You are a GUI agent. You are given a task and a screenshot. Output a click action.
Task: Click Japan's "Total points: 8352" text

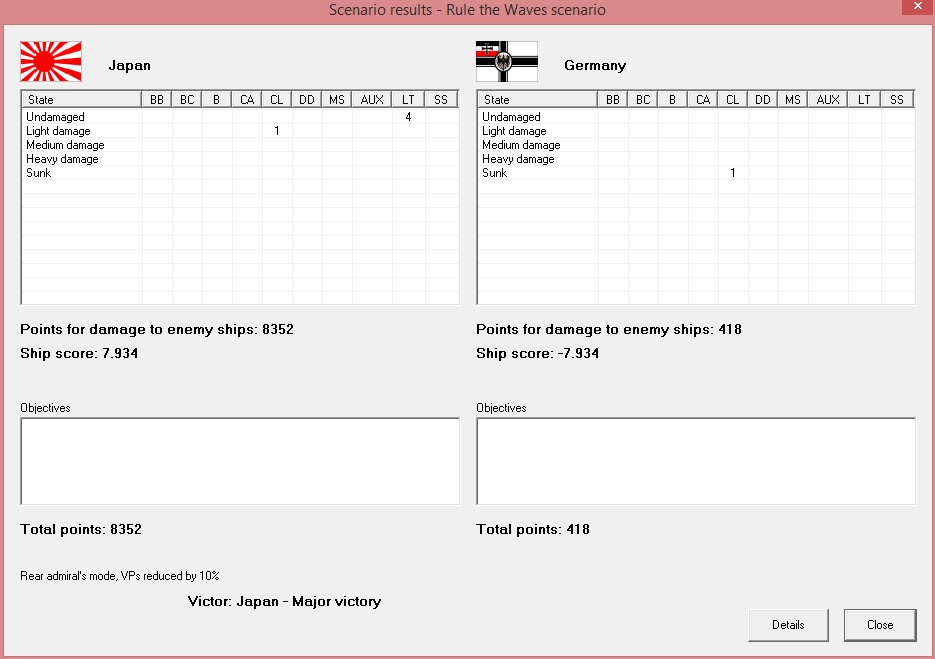tap(81, 530)
